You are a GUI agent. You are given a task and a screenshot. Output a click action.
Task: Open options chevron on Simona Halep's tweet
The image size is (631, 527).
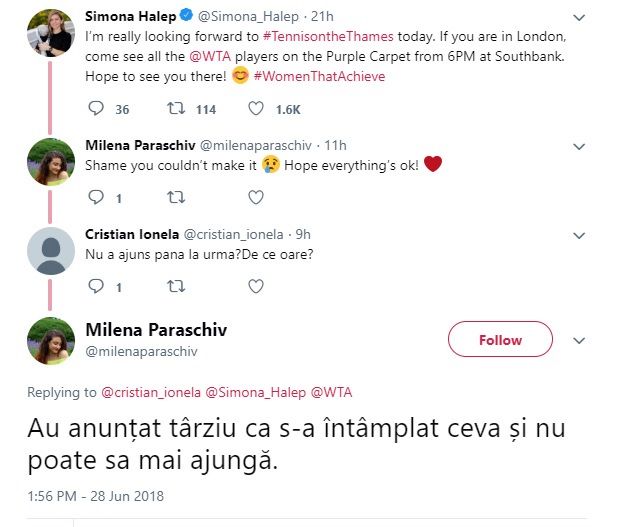(579, 17)
